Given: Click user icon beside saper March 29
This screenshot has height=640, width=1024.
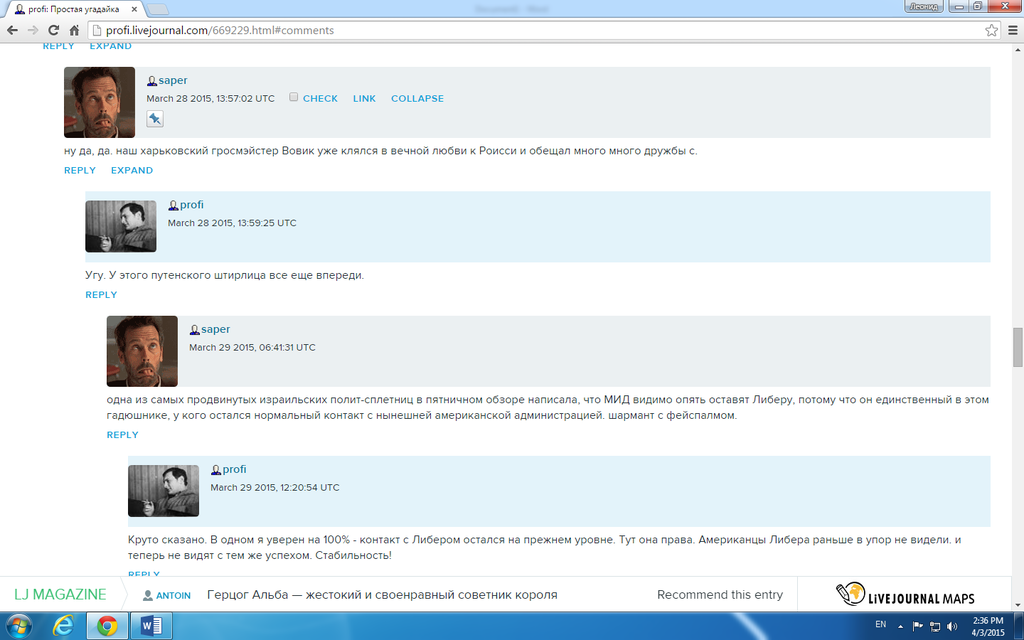Looking at the screenshot, I should 195,330.
